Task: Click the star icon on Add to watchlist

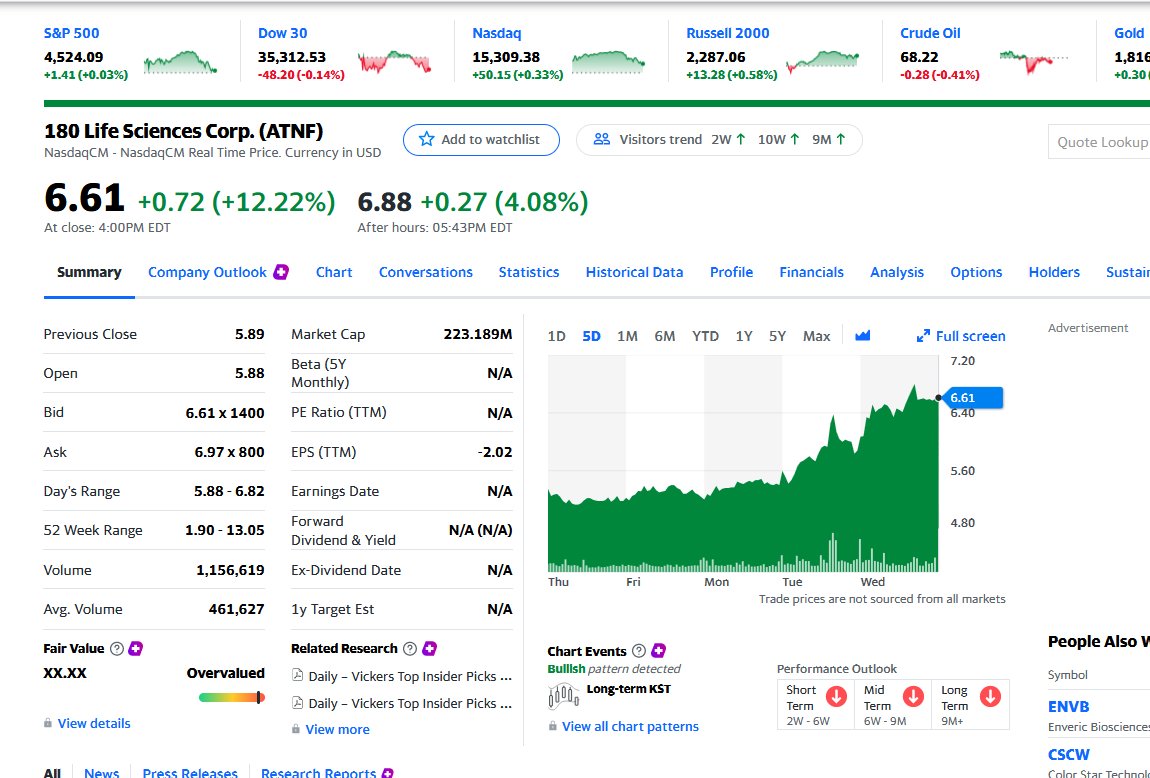Action: (426, 139)
